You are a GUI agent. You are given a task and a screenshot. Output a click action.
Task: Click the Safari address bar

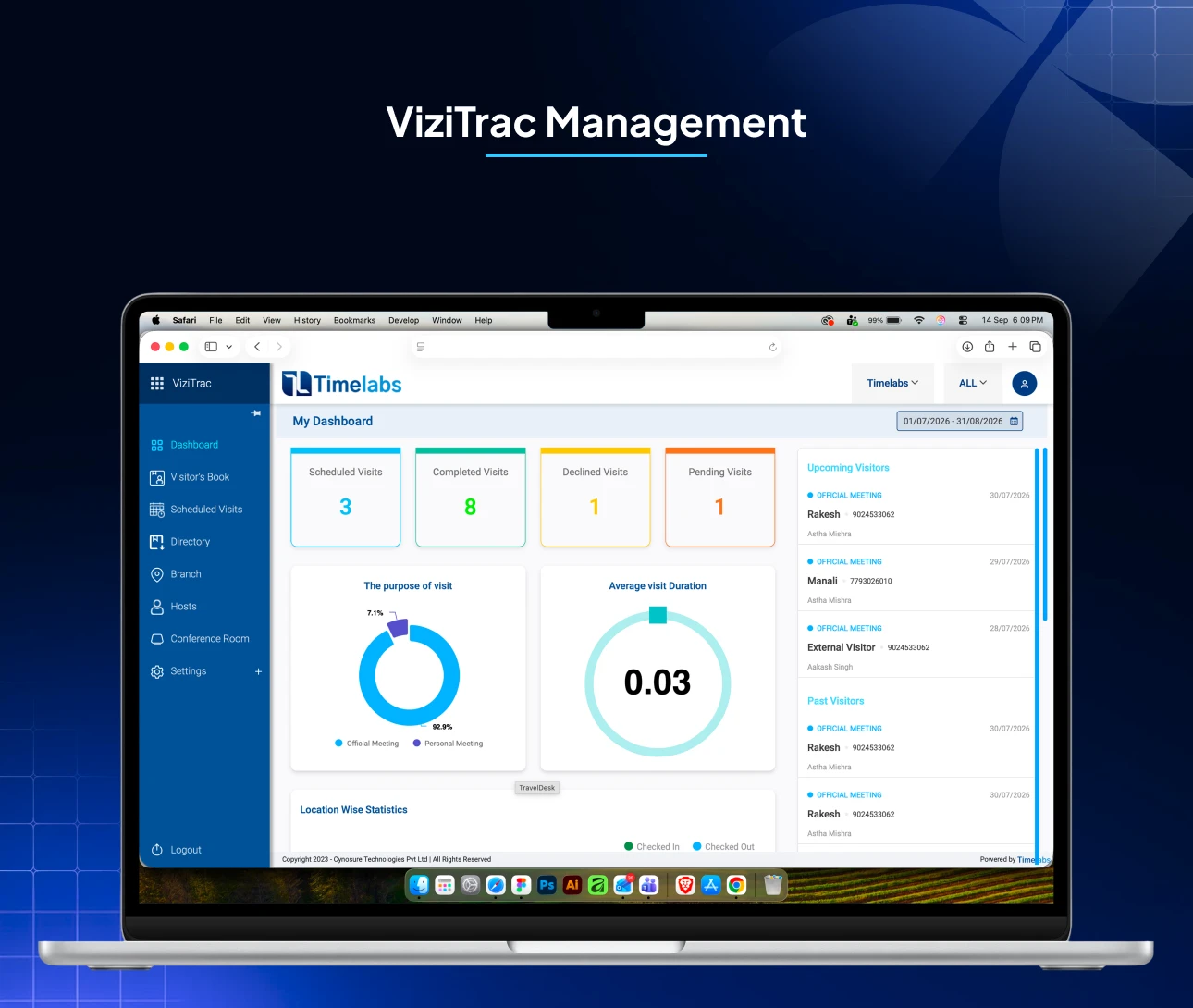[596, 347]
